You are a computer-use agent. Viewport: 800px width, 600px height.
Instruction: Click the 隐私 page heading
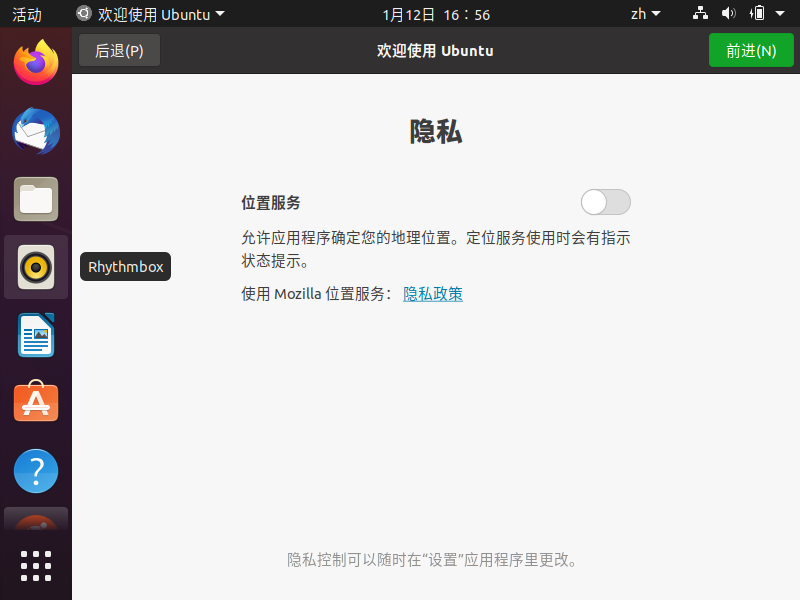coord(436,132)
